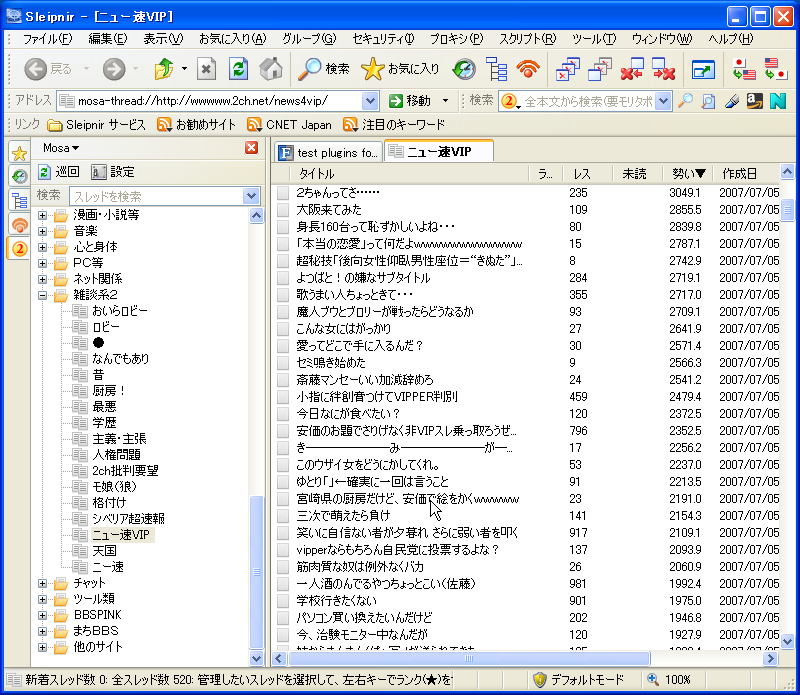Open the star favorites sidebar panel icon

[19, 153]
